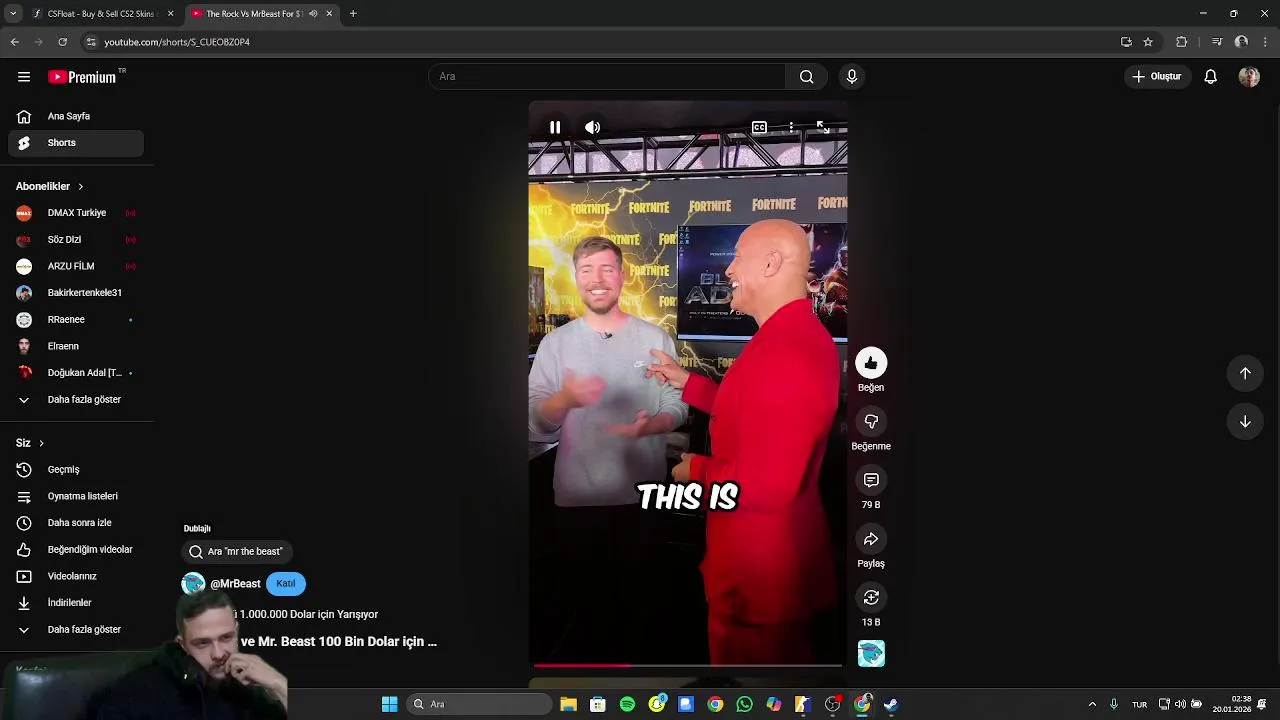Image resolution: width=1280 pixels, height=720 pixels.
Task: Open the Windows Start menu
Action: (x=389, y=704)
